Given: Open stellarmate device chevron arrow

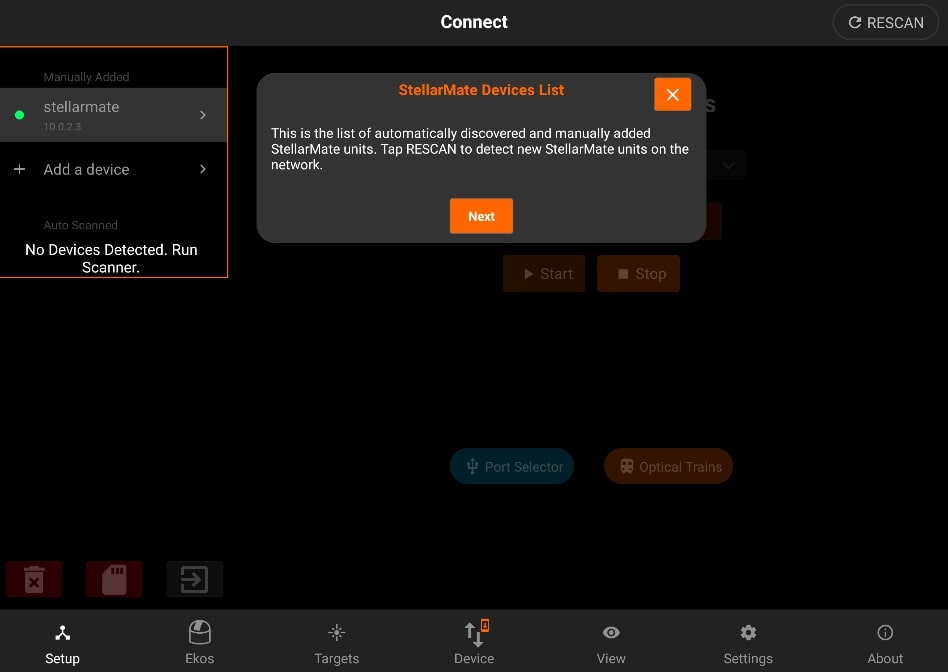Looking at the screenshot, I should coord(203,115).
